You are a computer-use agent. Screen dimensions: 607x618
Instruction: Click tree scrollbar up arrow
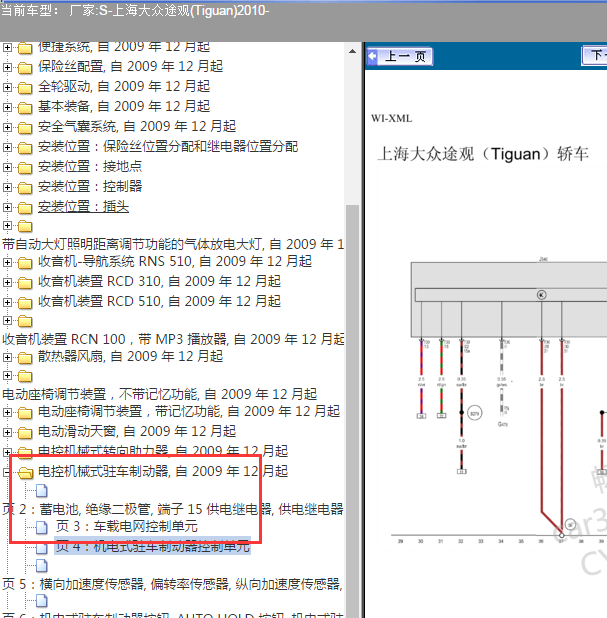352,51
